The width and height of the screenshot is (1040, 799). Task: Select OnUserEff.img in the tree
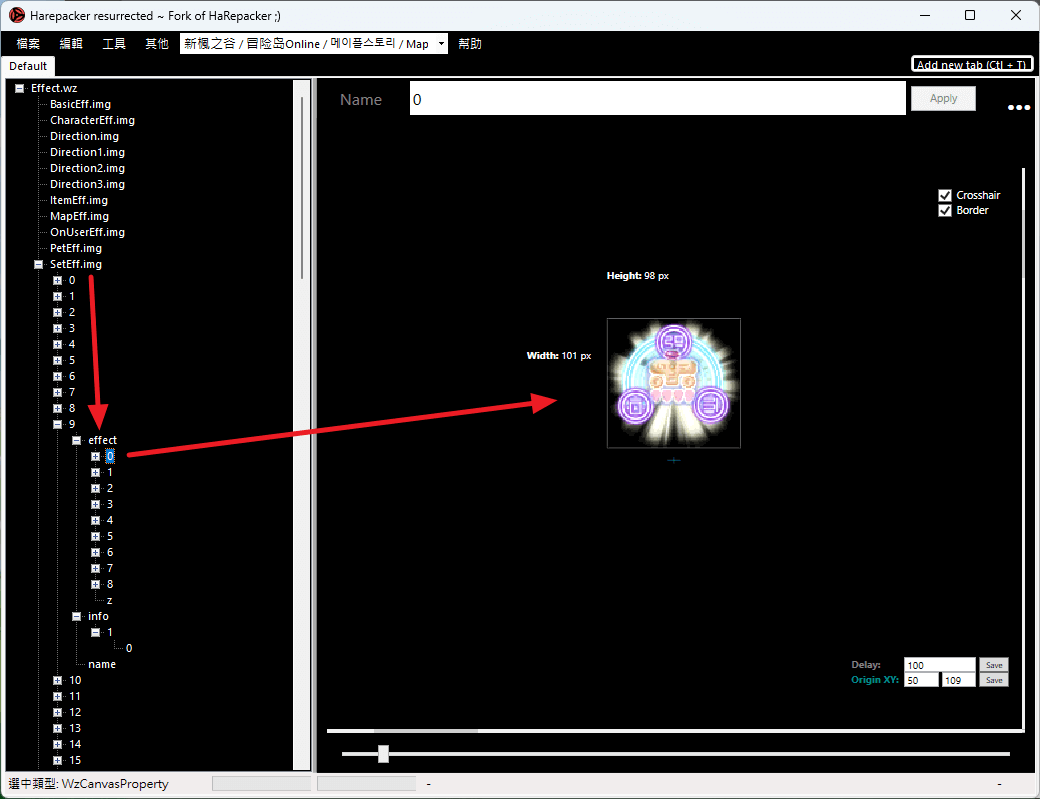[x=87, y=232]
